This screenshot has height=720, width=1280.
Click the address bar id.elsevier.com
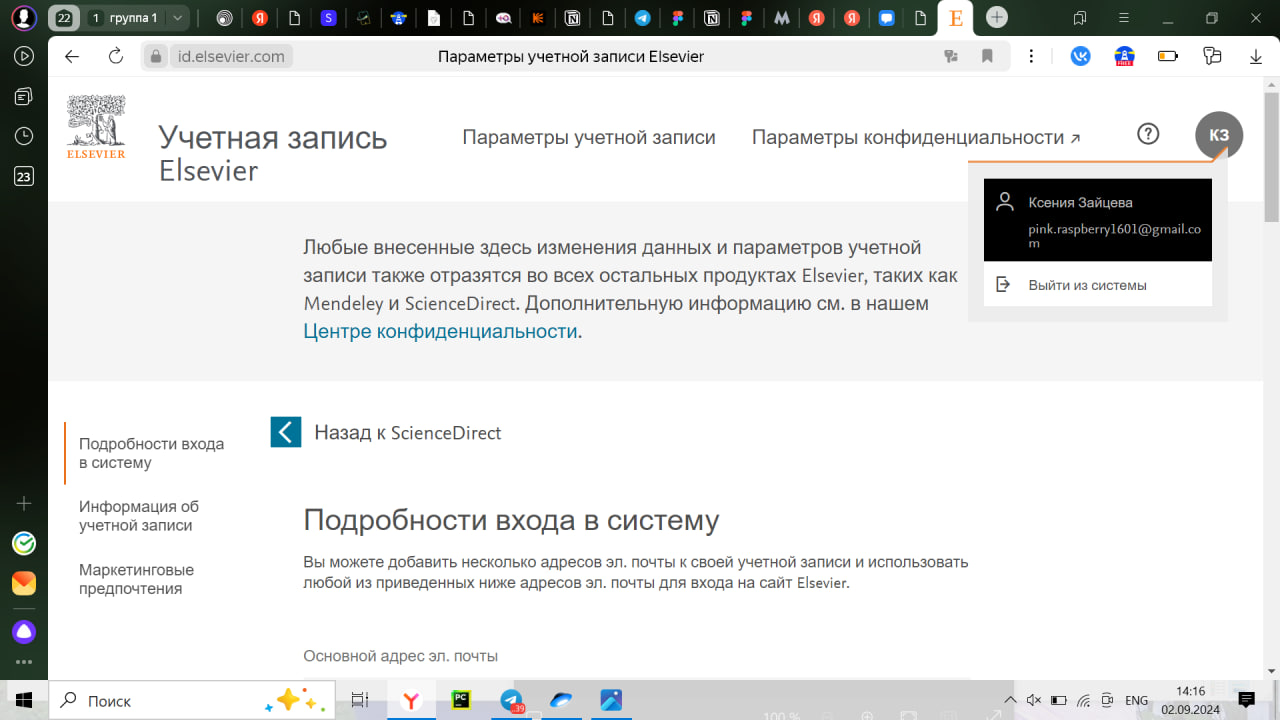231,57
